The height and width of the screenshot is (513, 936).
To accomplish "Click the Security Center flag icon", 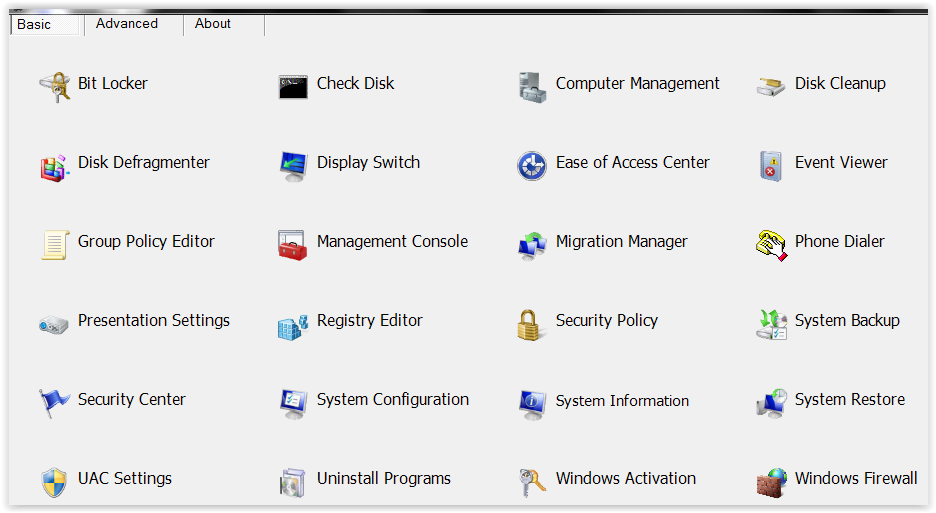I will click(x=54, y=402).
